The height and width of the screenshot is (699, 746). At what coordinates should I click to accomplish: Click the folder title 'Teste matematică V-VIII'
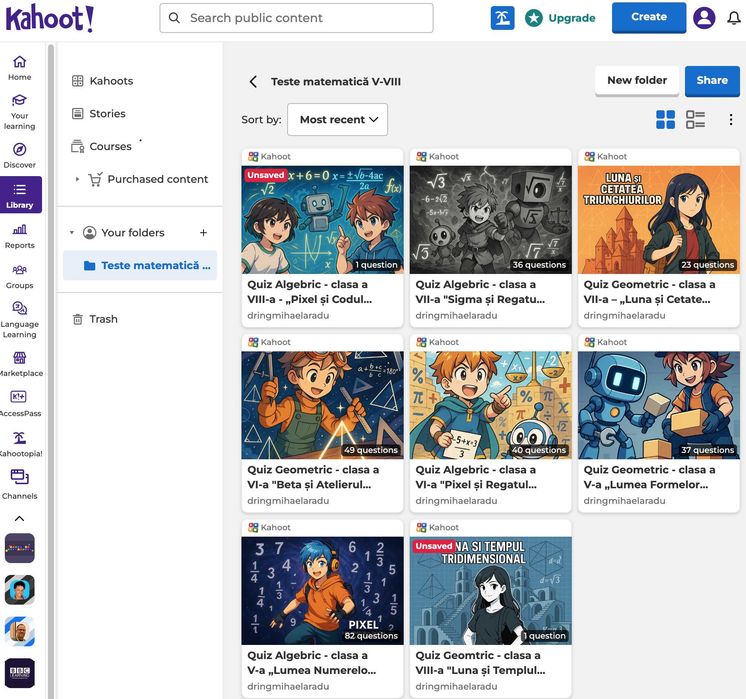coord(336,82)
